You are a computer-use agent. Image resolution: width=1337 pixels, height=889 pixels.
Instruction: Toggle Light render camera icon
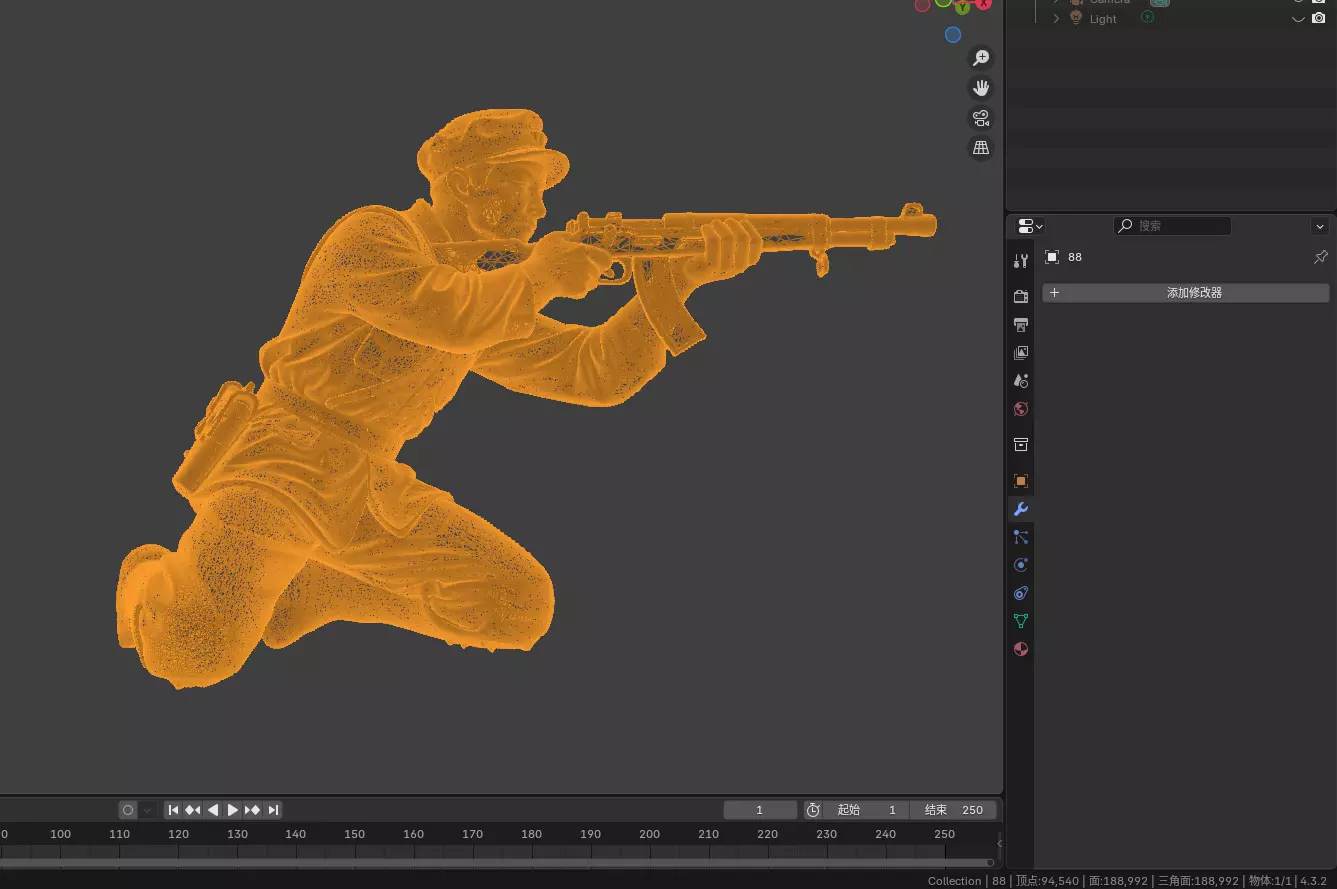point(1318,19)
